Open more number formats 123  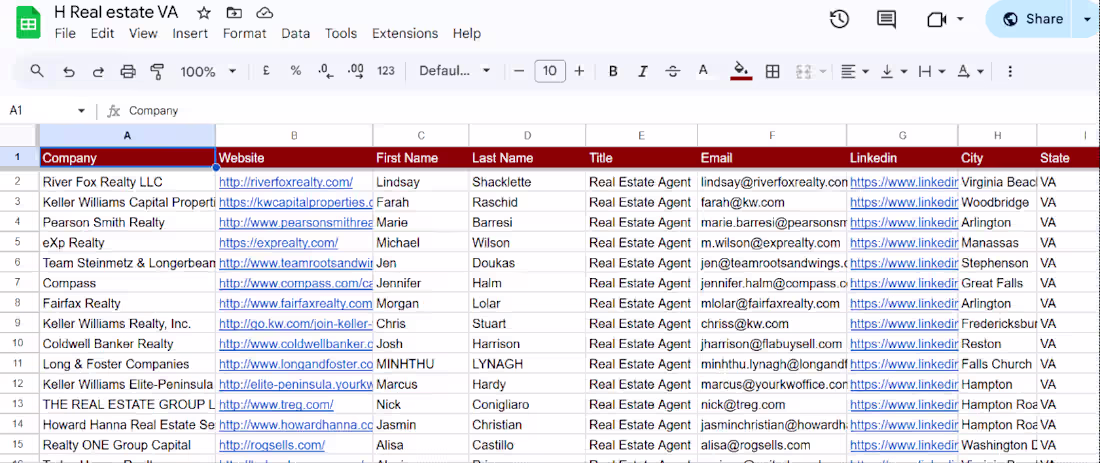pos(386,71)
